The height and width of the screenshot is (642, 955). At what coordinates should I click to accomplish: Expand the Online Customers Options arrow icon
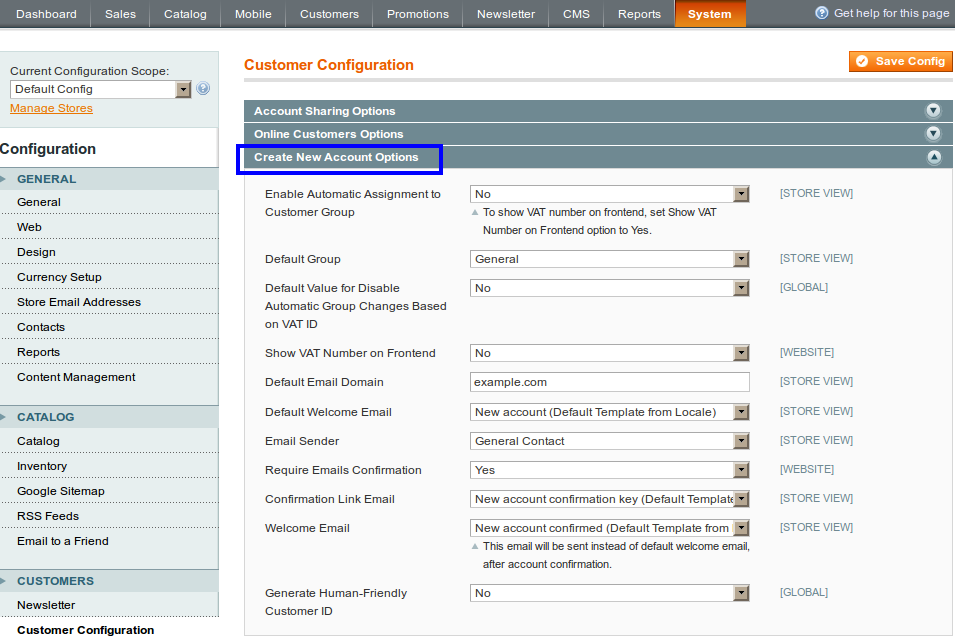click(933, 134)
